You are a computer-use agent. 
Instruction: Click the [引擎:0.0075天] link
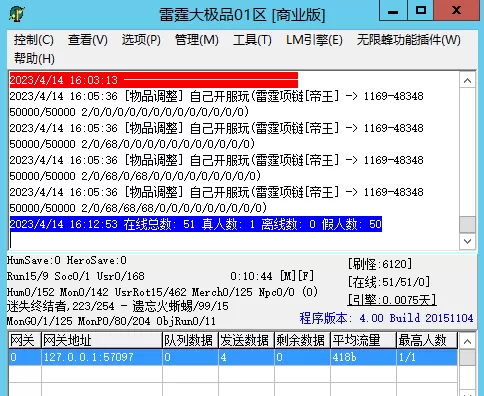pyautogui.click(x=392, y=300)
